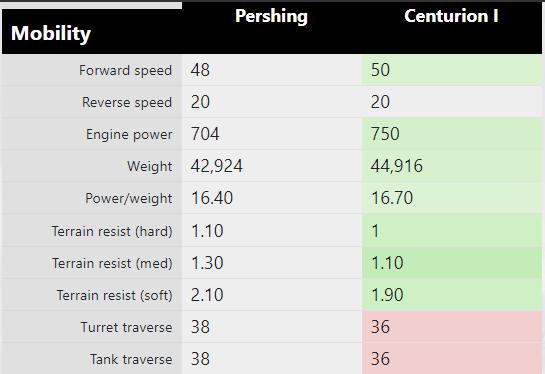Click Centurion's engine power value 750
This screenshot has height=374, width=545.
(x=385, y=134)
